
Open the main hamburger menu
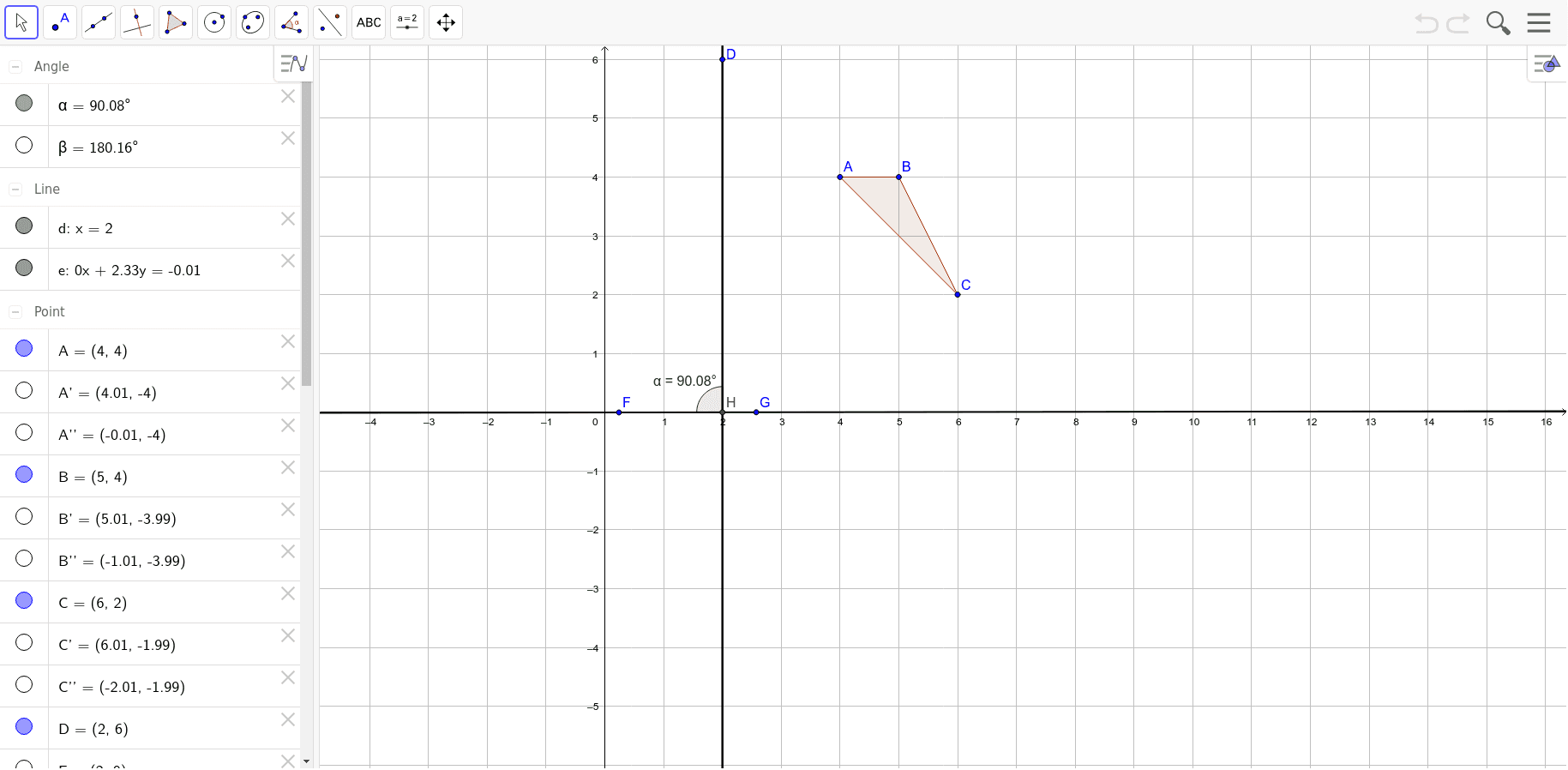pyautogui.click(x=1539, y=22)
